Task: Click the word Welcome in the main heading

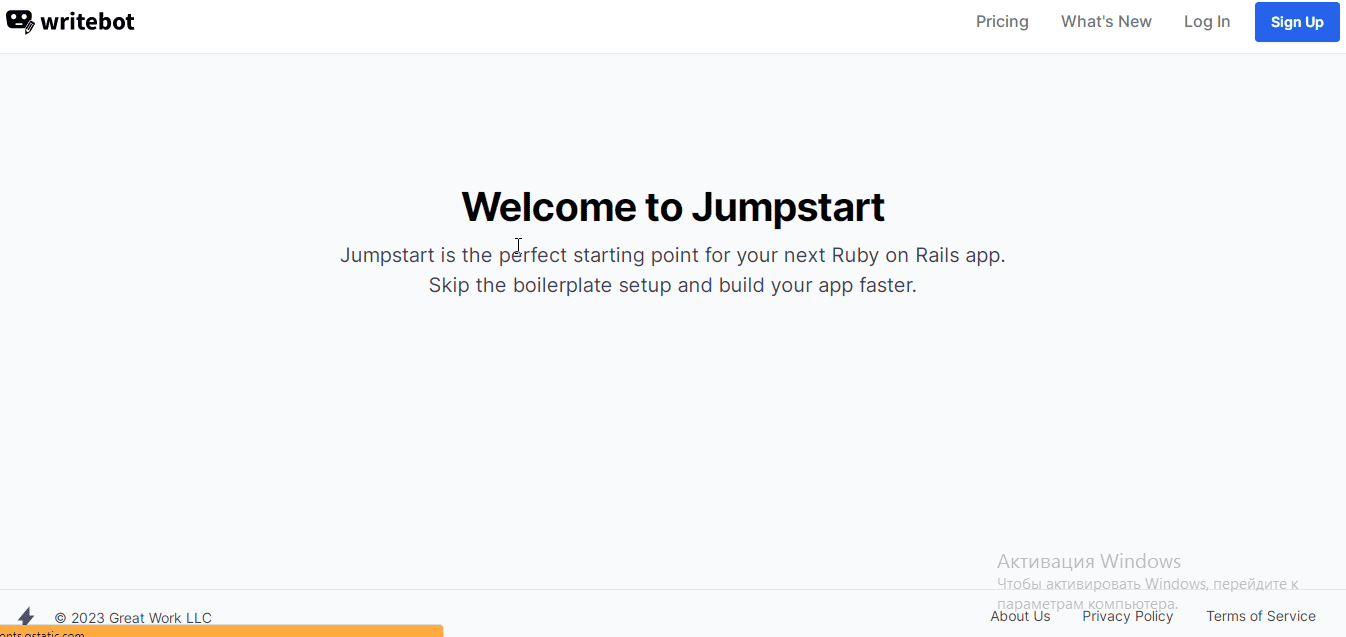Action: pos(549,207)
